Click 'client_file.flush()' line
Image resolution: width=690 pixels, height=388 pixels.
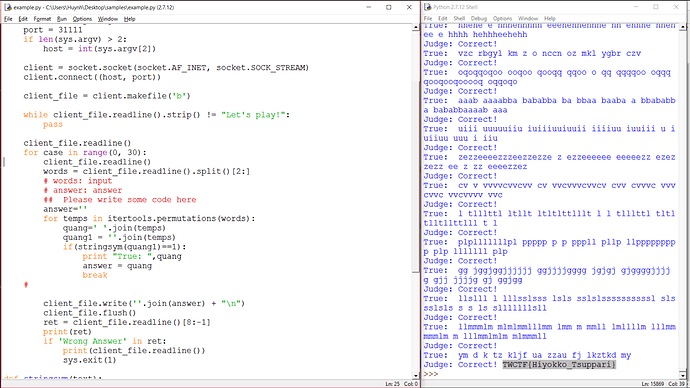click(x=89, y=313)
